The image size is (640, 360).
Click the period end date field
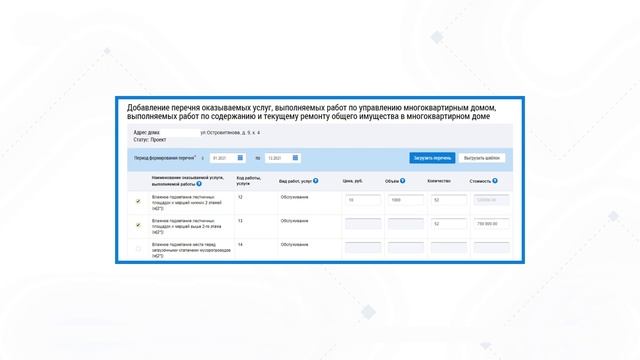click(x=283, y=158)
